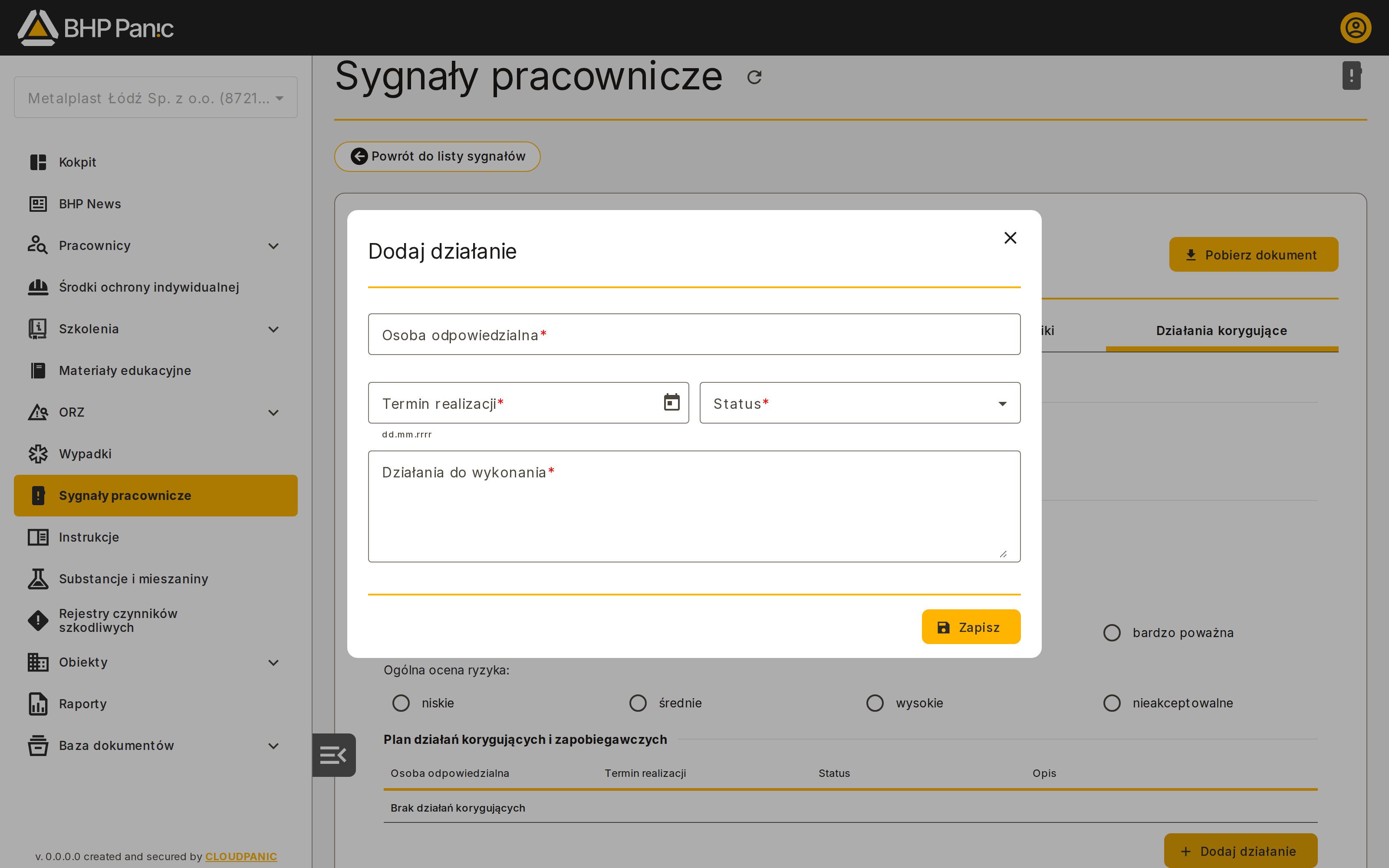Click the back arrow icon in Powrót button
Viewport: 1389px width, 868px height.
point(359,156)
